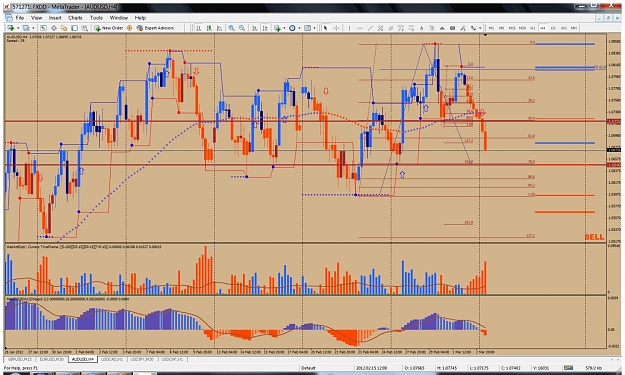The width and height of the screenshot is (625, 375).
Task: Click the icon next to New Order
Action: pyautogui.click(x=129, y=28)
